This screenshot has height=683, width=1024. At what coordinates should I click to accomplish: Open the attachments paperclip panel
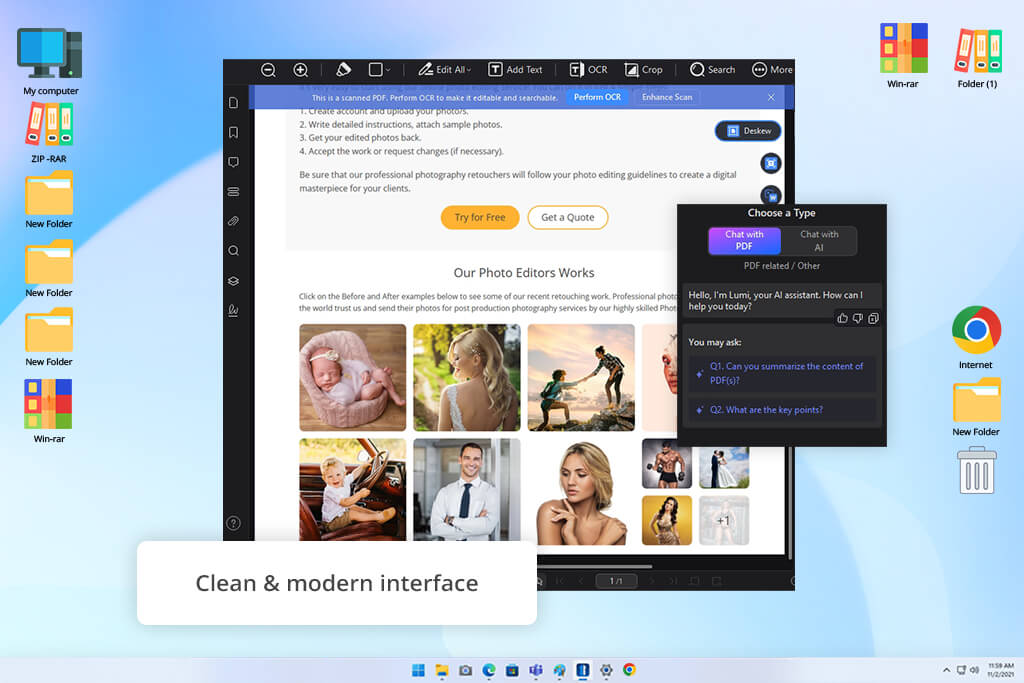(234, 221)
